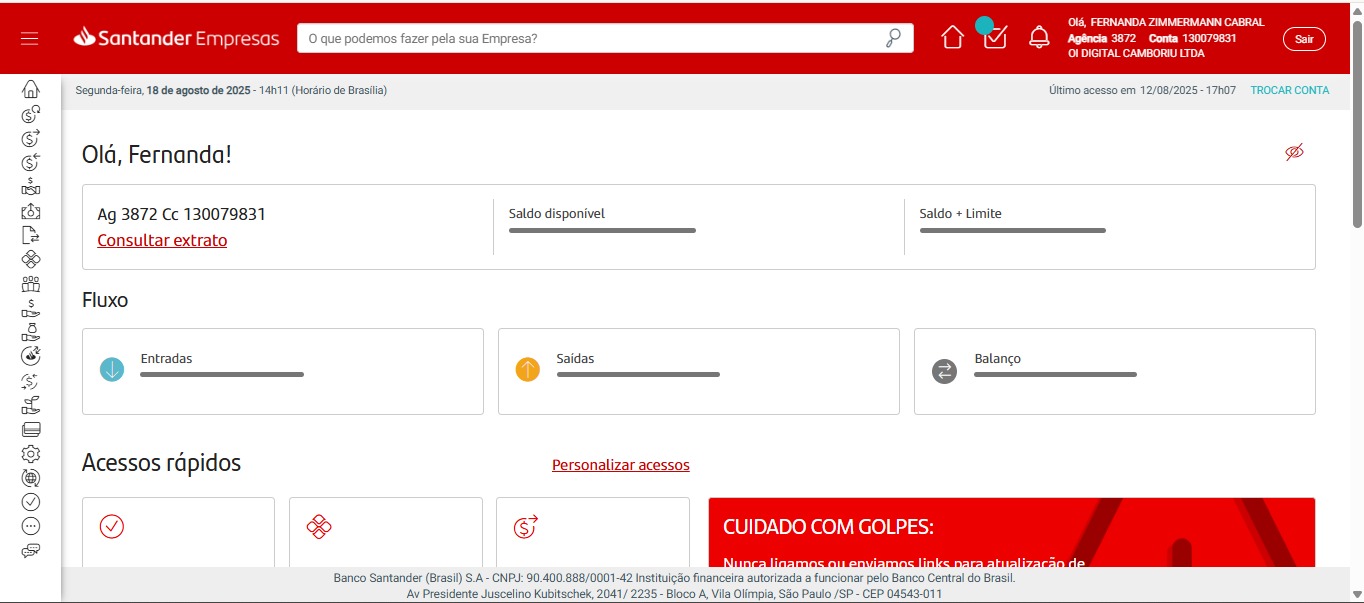Open the sidebar hand with plant icon
1364x603 pixels.
click(31, 405)
